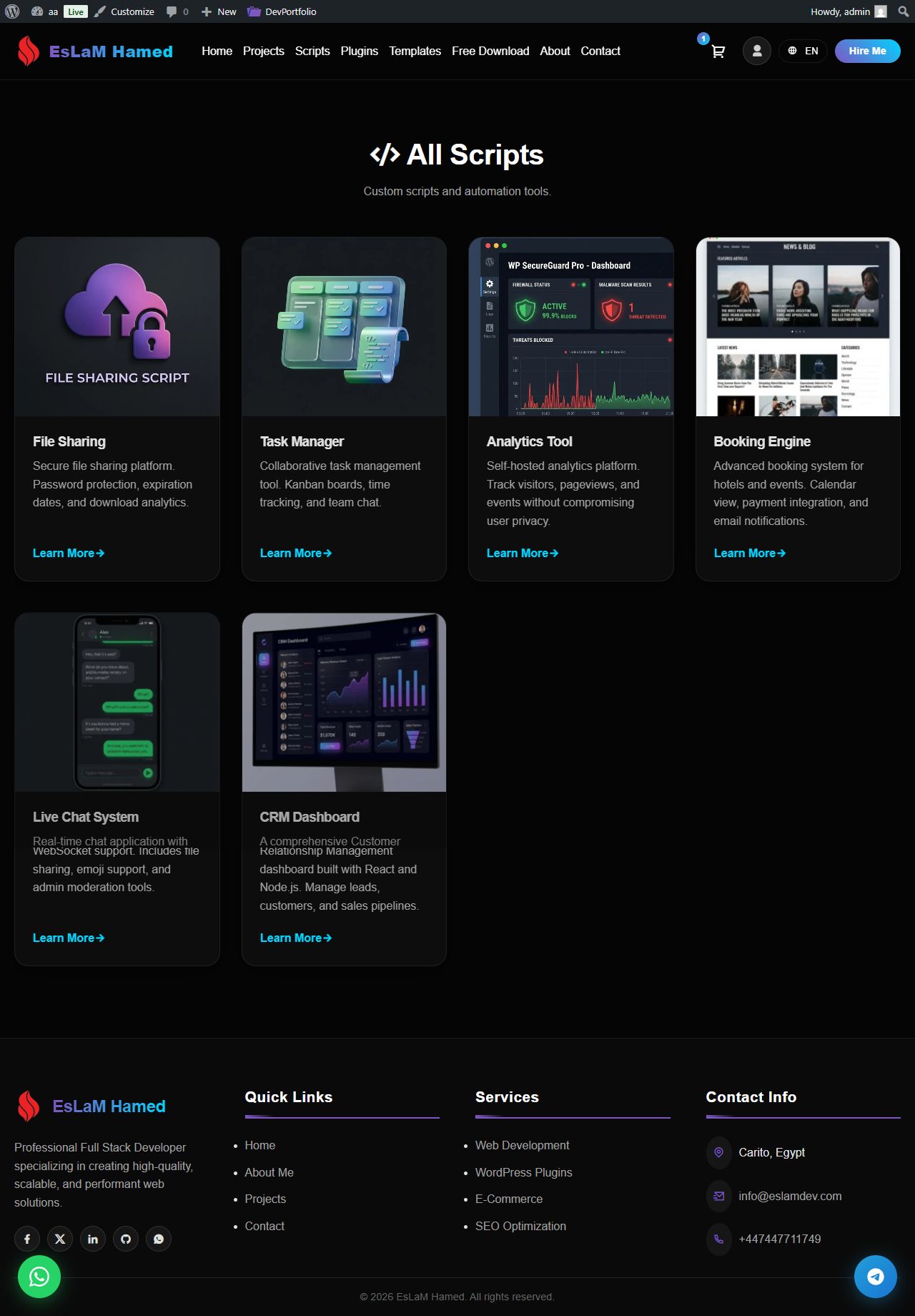
Task: Open the GitHub social icon in footer
Action: point(126,1239)
